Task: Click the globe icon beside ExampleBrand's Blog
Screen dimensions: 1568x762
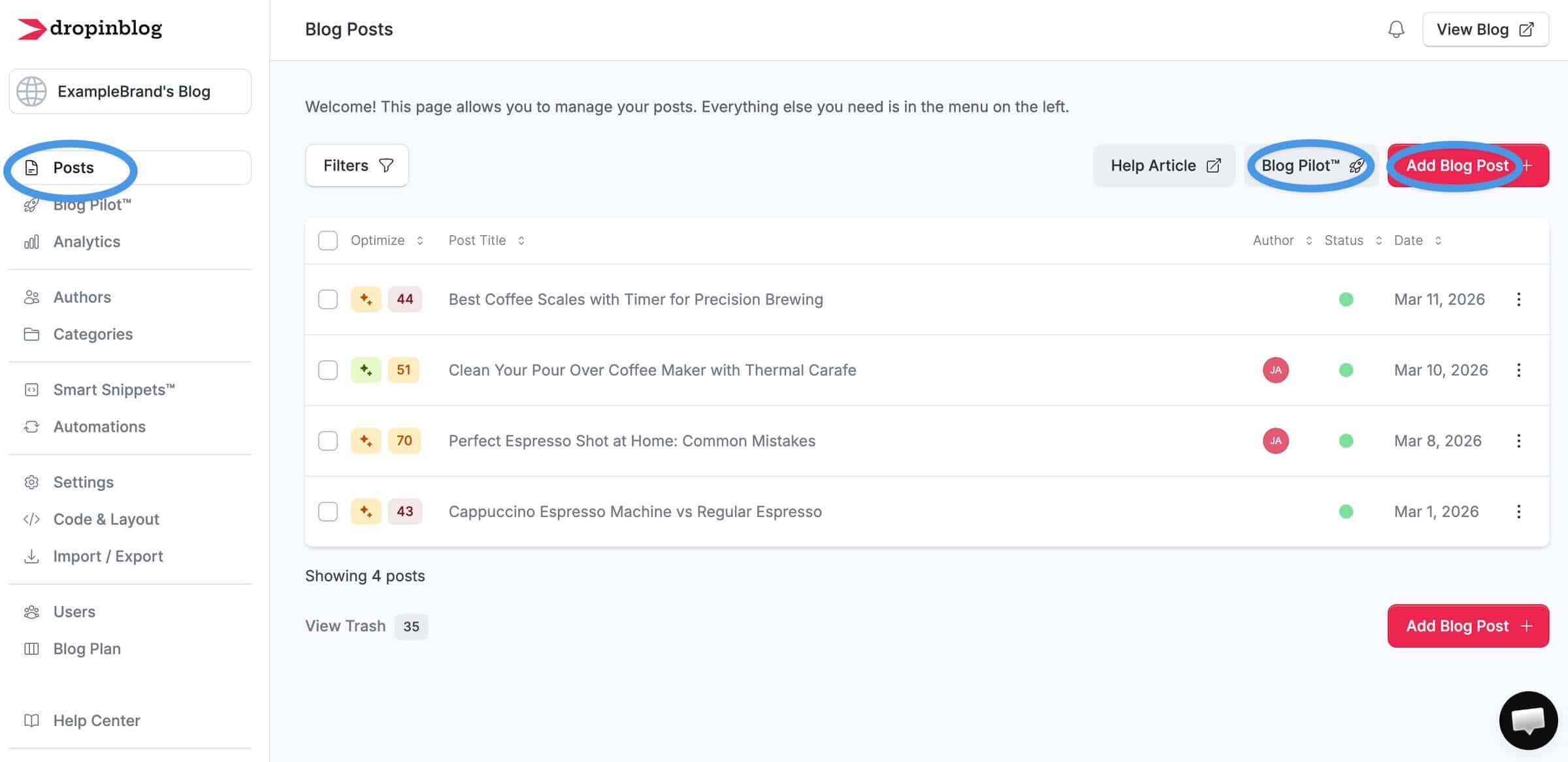Action: point(31,91)
